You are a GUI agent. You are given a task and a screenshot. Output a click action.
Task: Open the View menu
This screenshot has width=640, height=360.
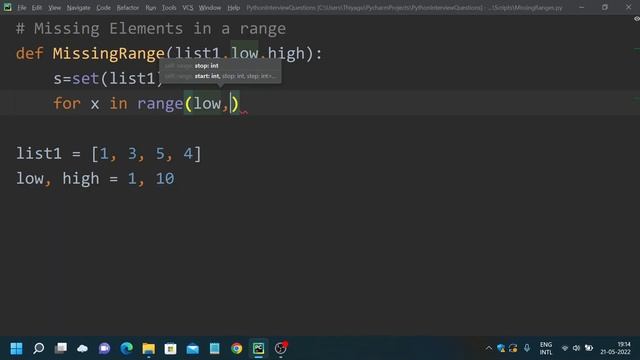pyautogui.click(x=54, y=8)
